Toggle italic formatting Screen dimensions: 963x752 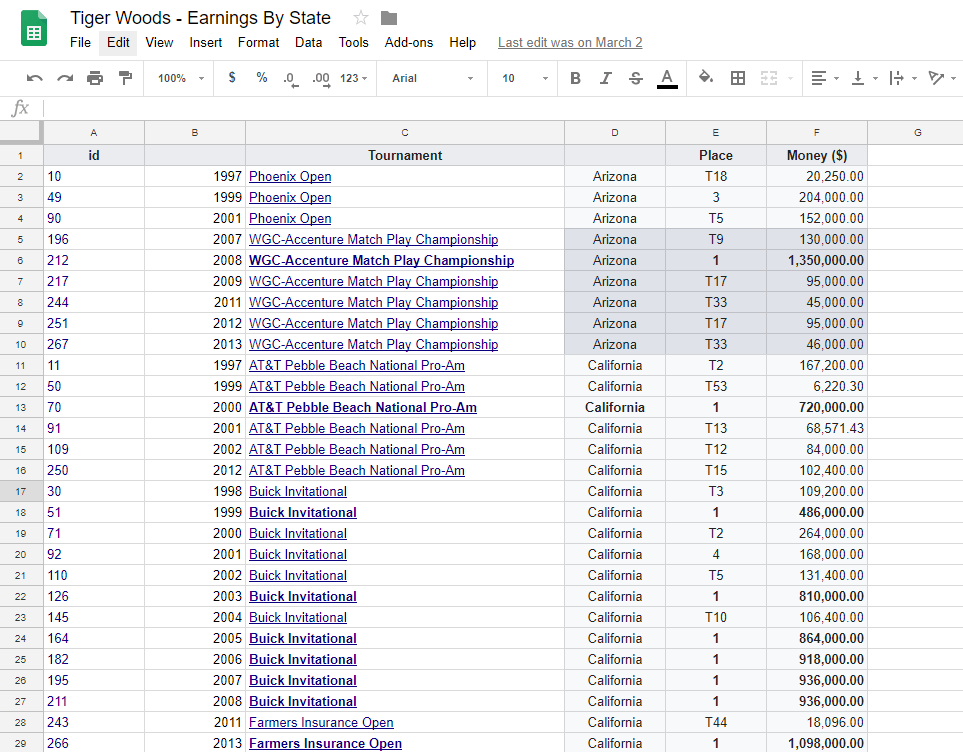[x=605, y=77]
